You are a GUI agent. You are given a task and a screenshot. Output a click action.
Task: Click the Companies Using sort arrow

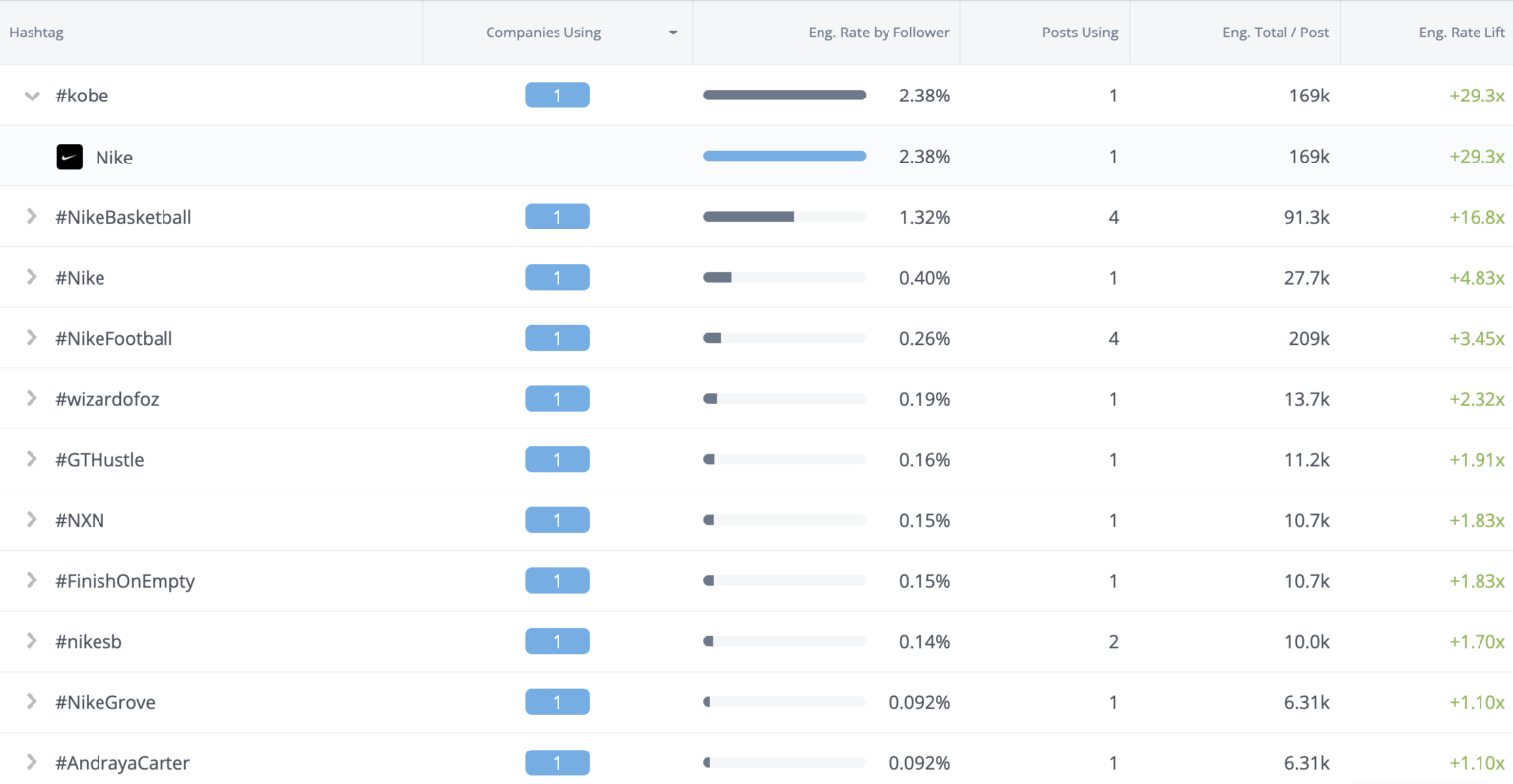[673, 33]
